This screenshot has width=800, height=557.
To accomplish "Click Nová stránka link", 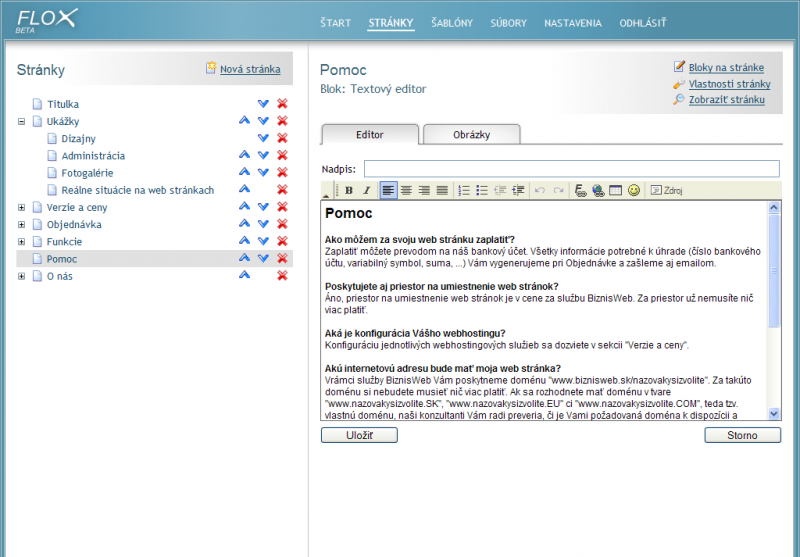I will pos(250,69).
